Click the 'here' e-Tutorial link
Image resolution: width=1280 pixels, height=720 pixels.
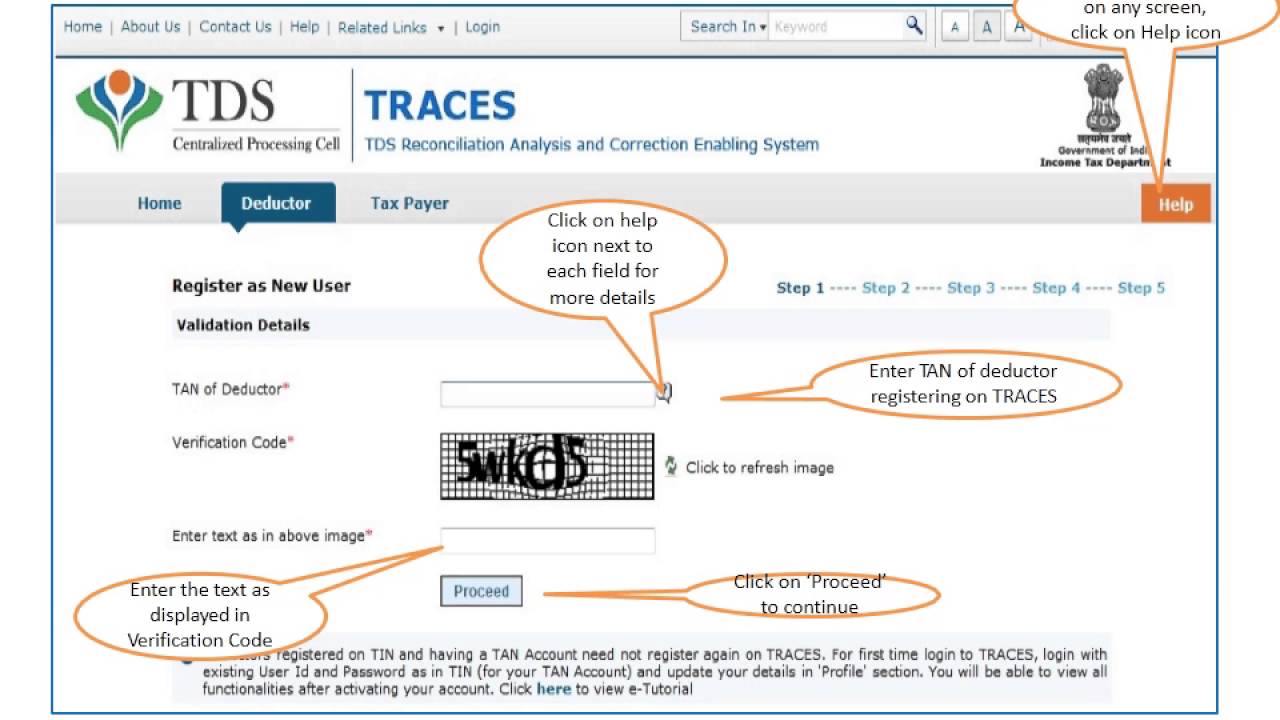point(554,689)
